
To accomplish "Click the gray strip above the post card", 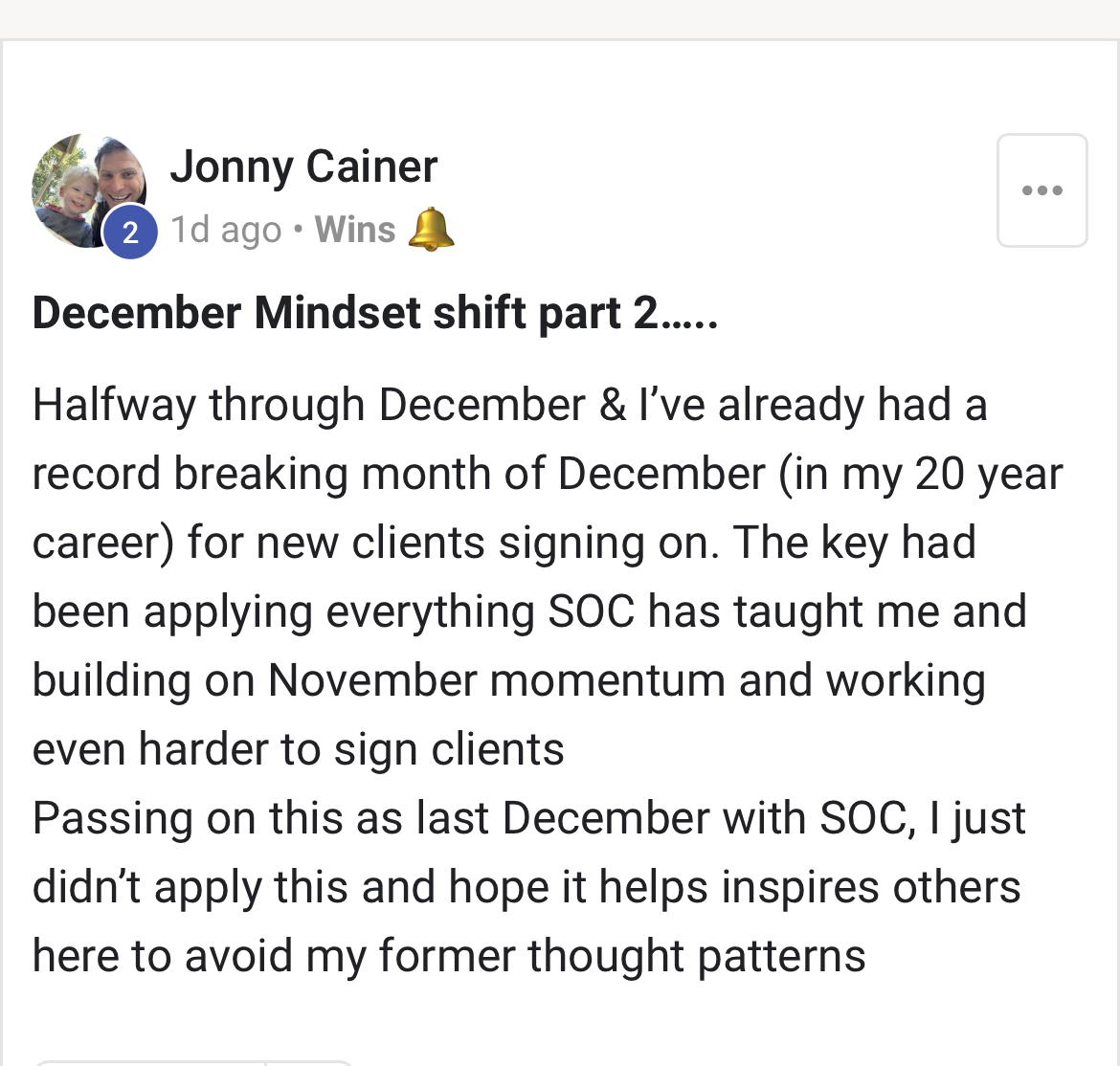I will click(x=560, y=19).
